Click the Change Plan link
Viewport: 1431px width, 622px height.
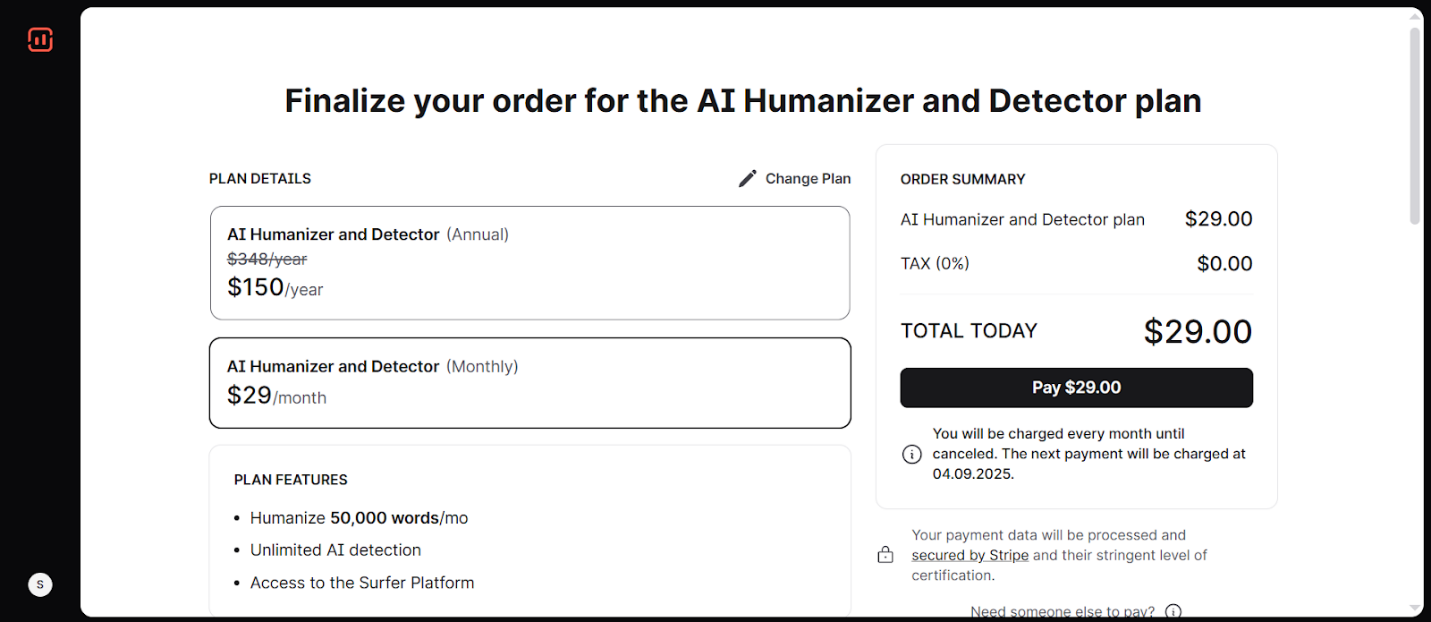pos(808,179)
